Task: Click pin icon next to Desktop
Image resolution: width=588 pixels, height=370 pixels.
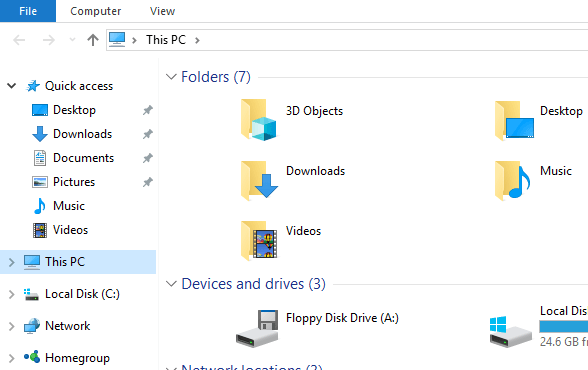Action: coord(148,110)
